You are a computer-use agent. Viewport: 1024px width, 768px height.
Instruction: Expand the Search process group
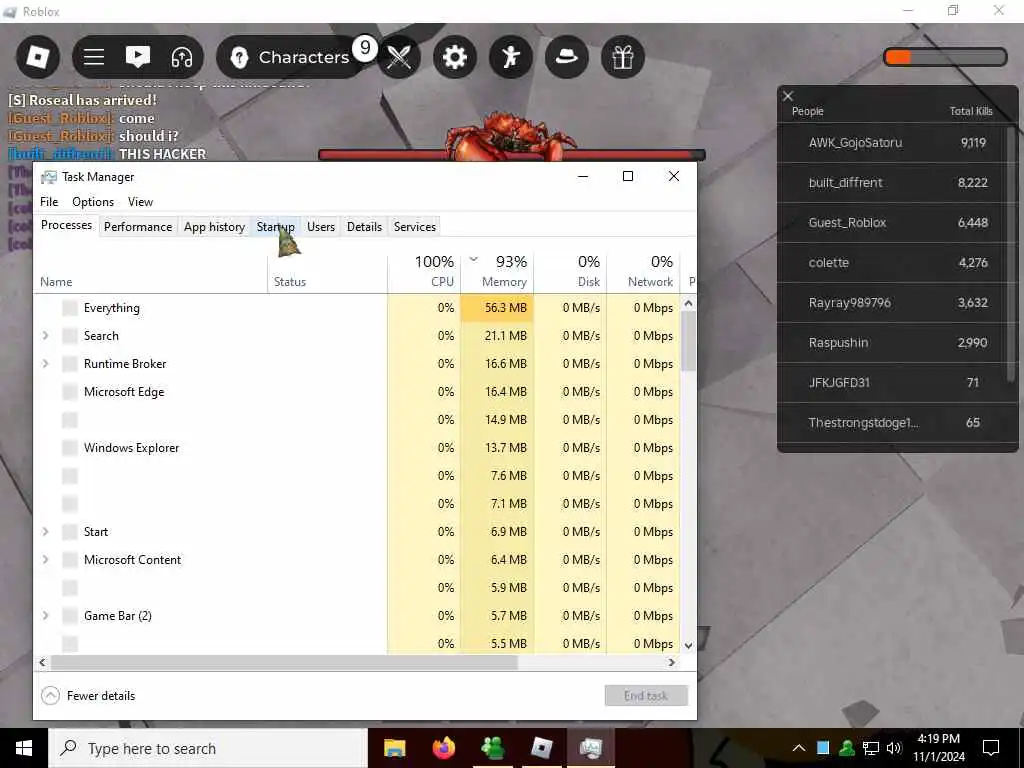pos(45,336)
